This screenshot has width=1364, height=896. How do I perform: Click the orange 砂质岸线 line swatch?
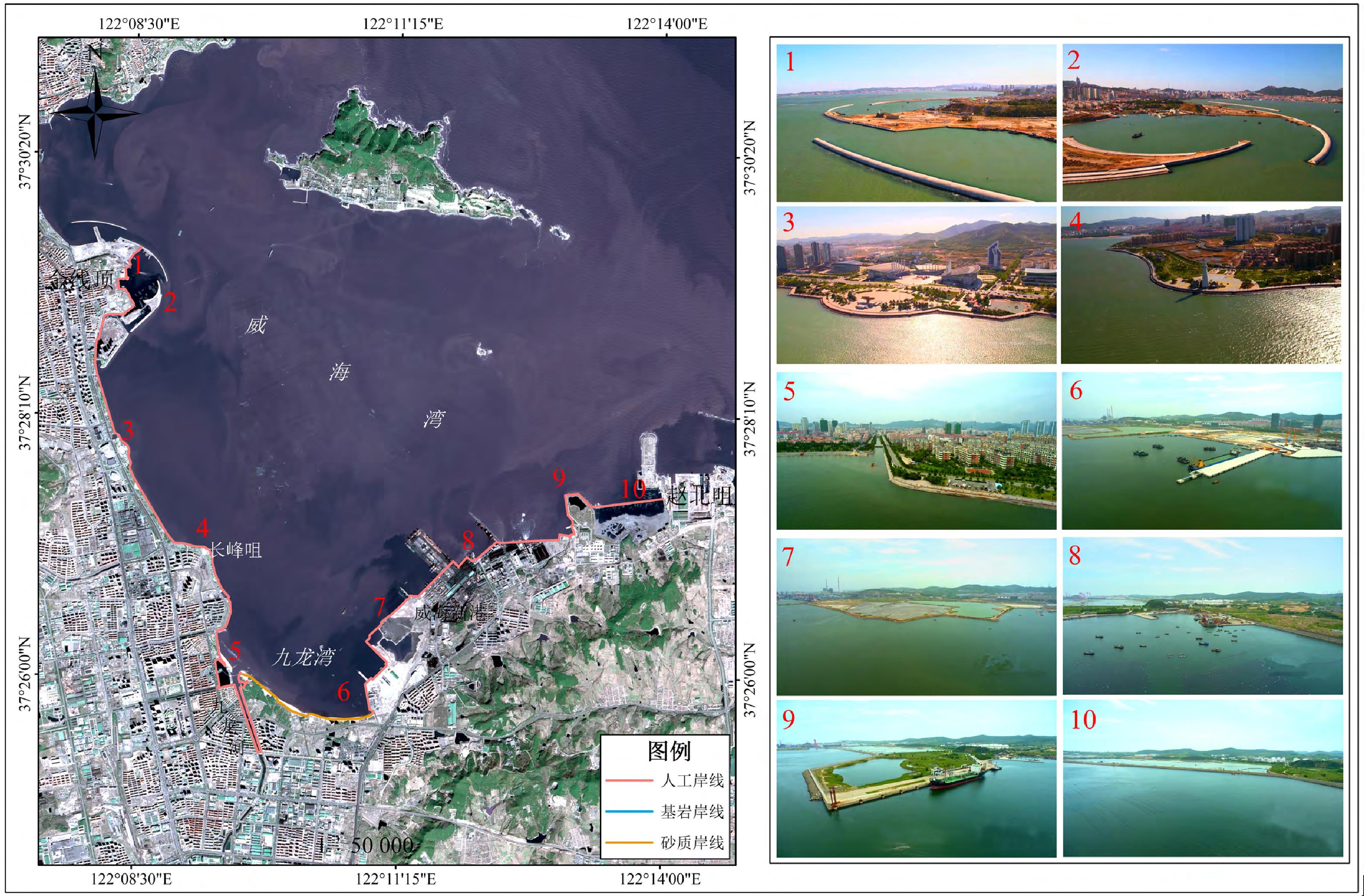[x=629, y=842]
